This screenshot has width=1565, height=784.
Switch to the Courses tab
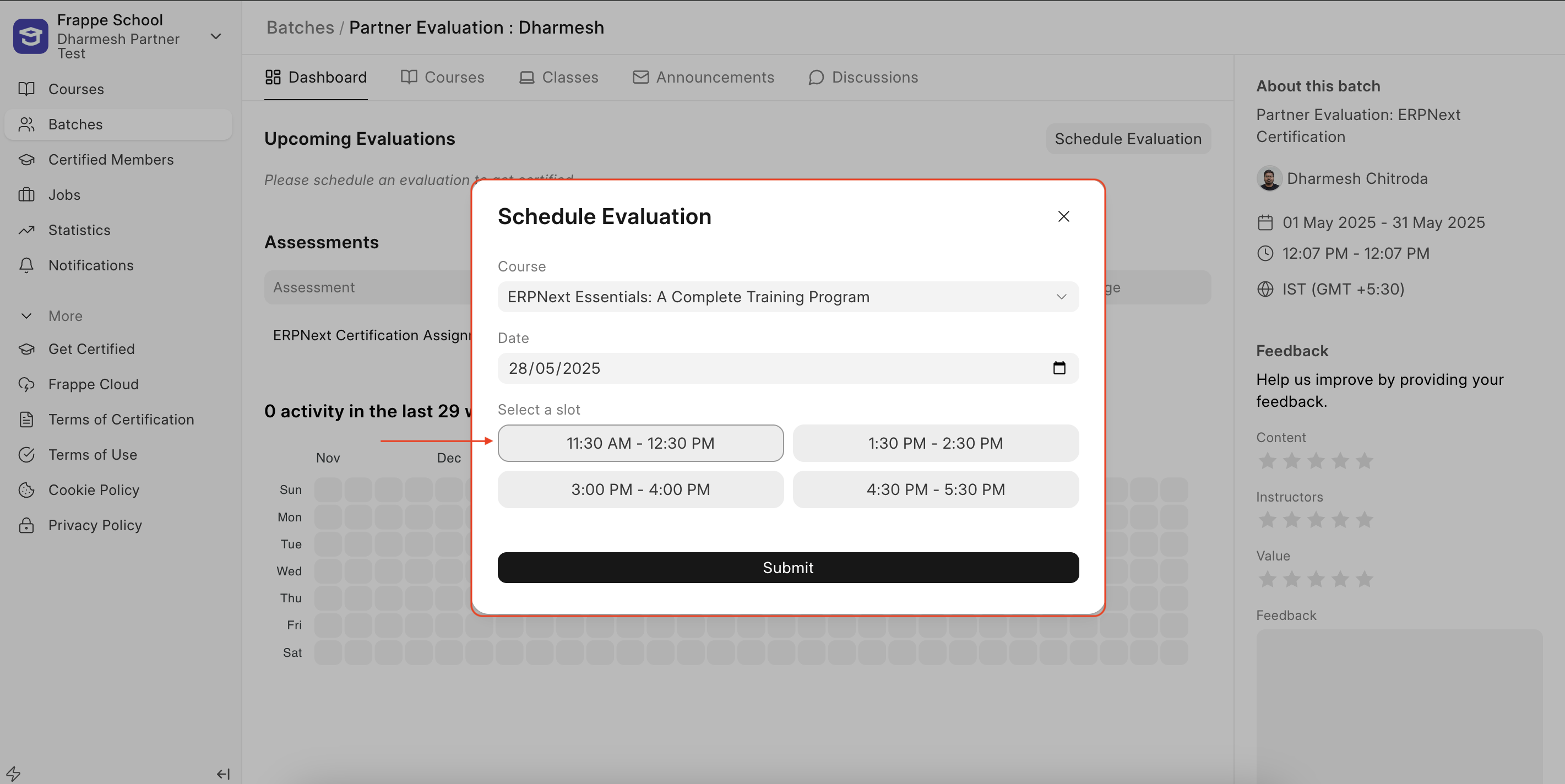442,77
